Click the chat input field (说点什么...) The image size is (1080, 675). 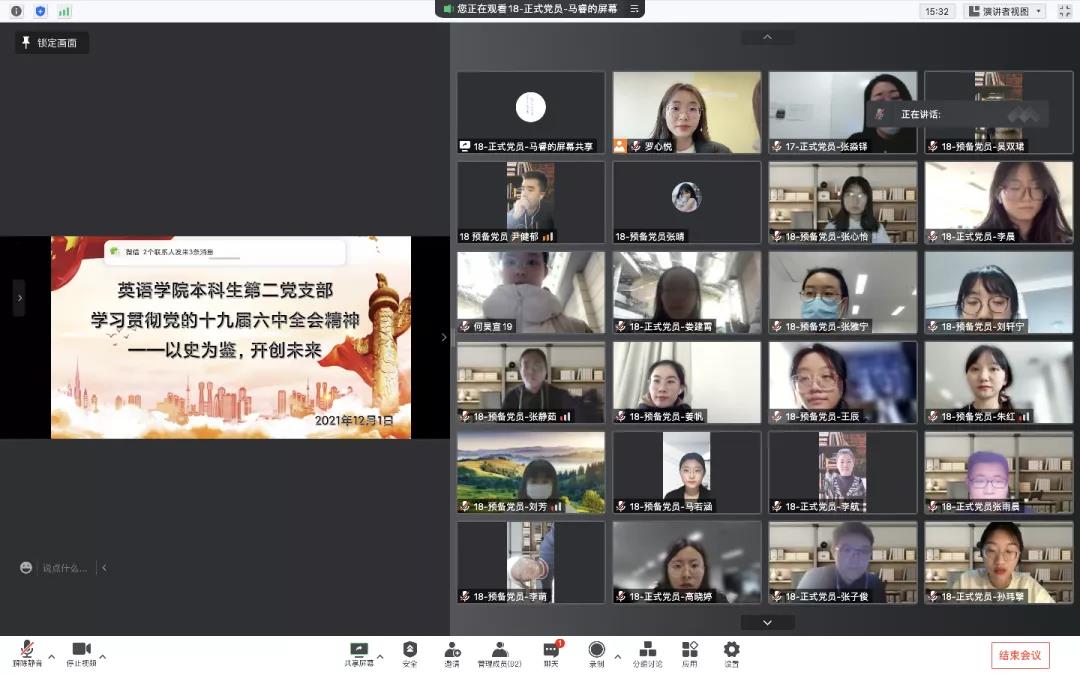tap(65, 568)
